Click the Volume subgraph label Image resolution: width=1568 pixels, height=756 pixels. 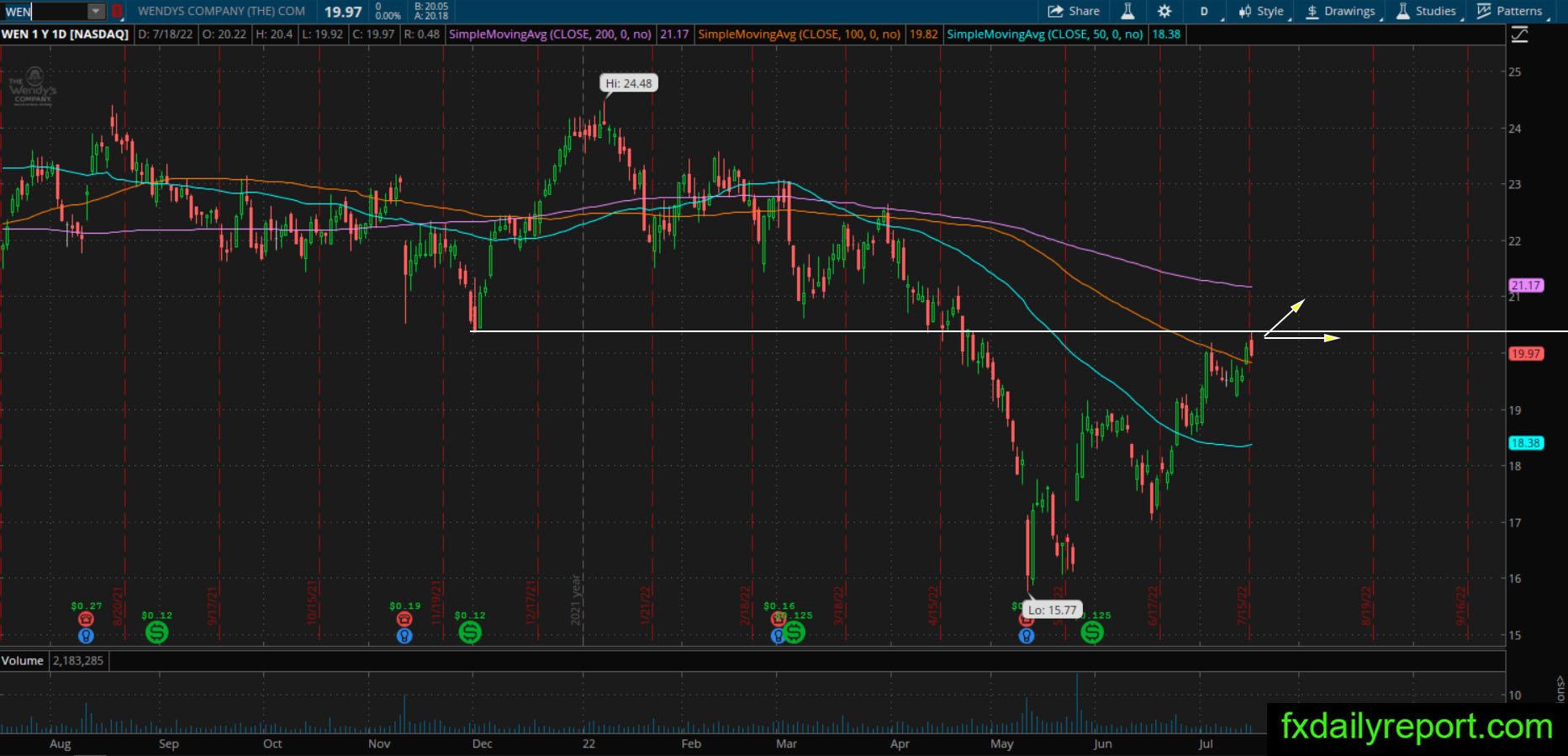23,661
